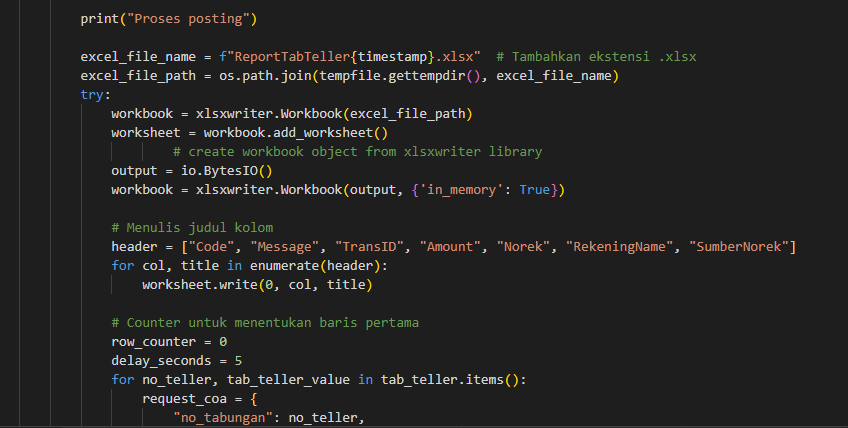Click the "Message" string in header list
848x428 pixels.
pos(284,247)
